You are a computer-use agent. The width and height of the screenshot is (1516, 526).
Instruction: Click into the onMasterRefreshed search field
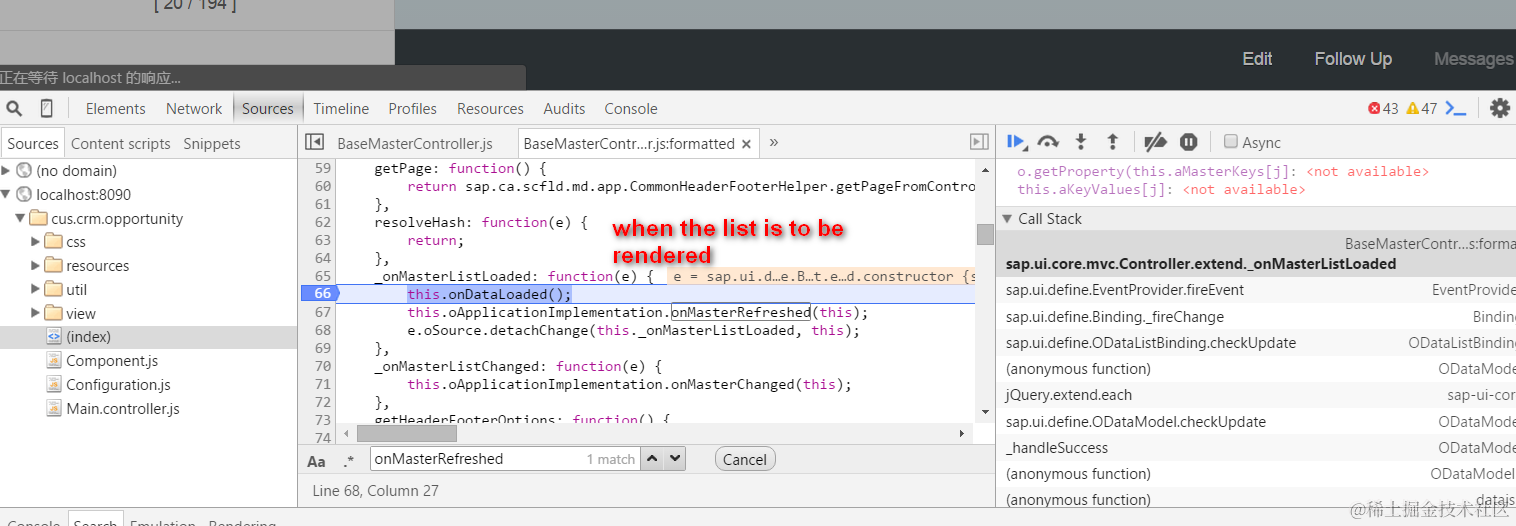point(505,459)
